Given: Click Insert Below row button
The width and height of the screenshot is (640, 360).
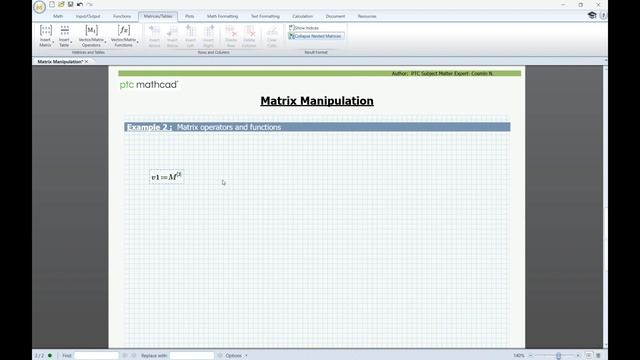Looking at the screenshot, I should click(x=172, y=36).
